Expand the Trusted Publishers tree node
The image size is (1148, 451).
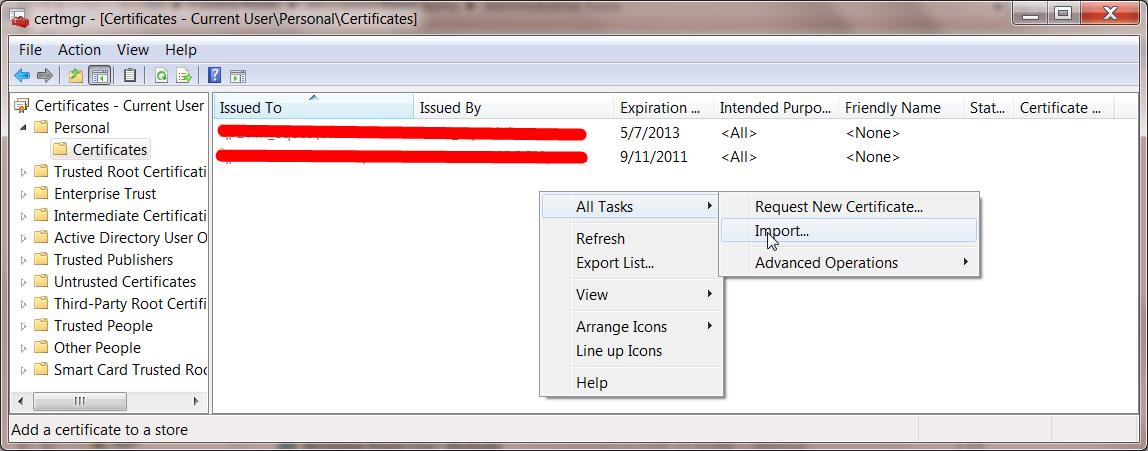(23, 260)
